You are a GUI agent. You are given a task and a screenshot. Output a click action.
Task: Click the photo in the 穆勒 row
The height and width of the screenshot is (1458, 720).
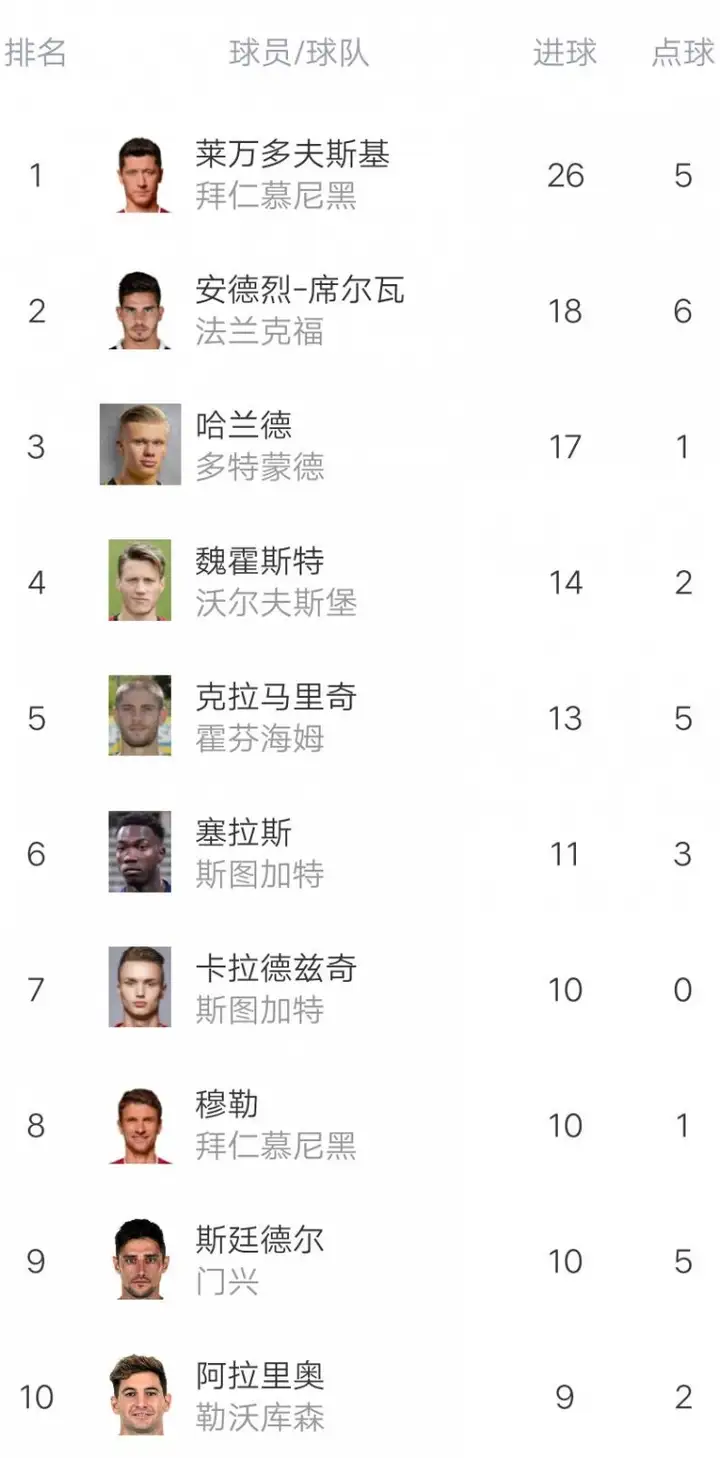point(140,1124)
